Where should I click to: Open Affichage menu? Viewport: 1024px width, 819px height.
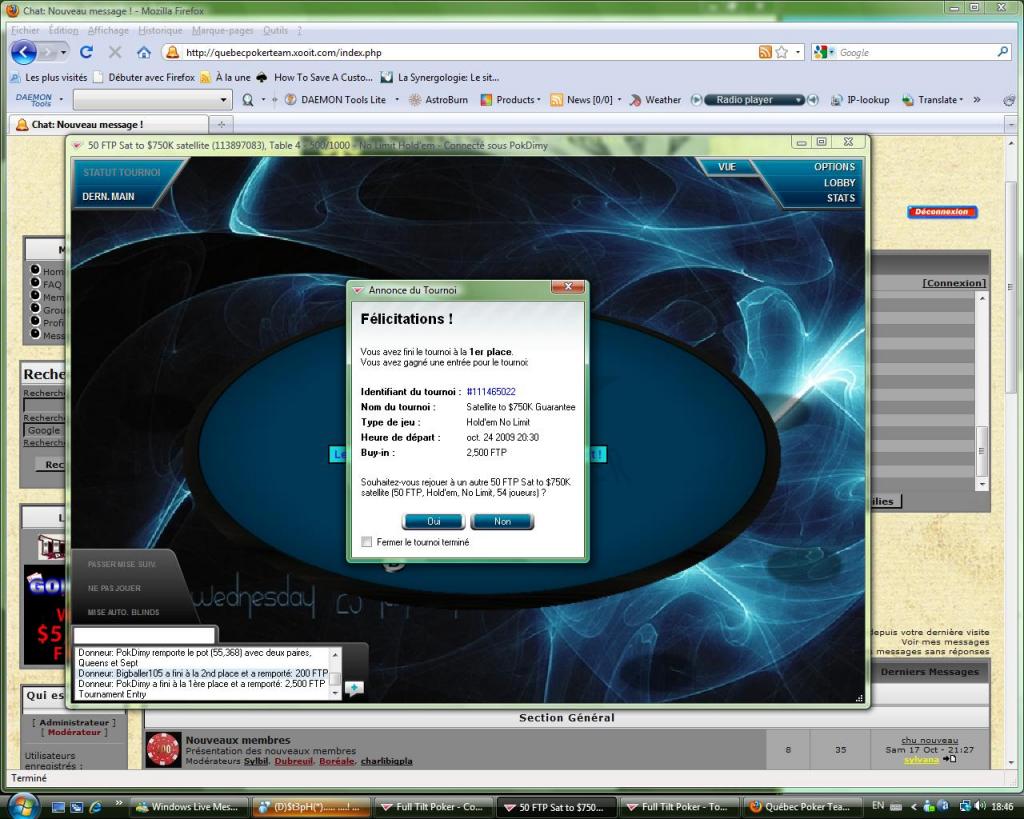point(108,31)
